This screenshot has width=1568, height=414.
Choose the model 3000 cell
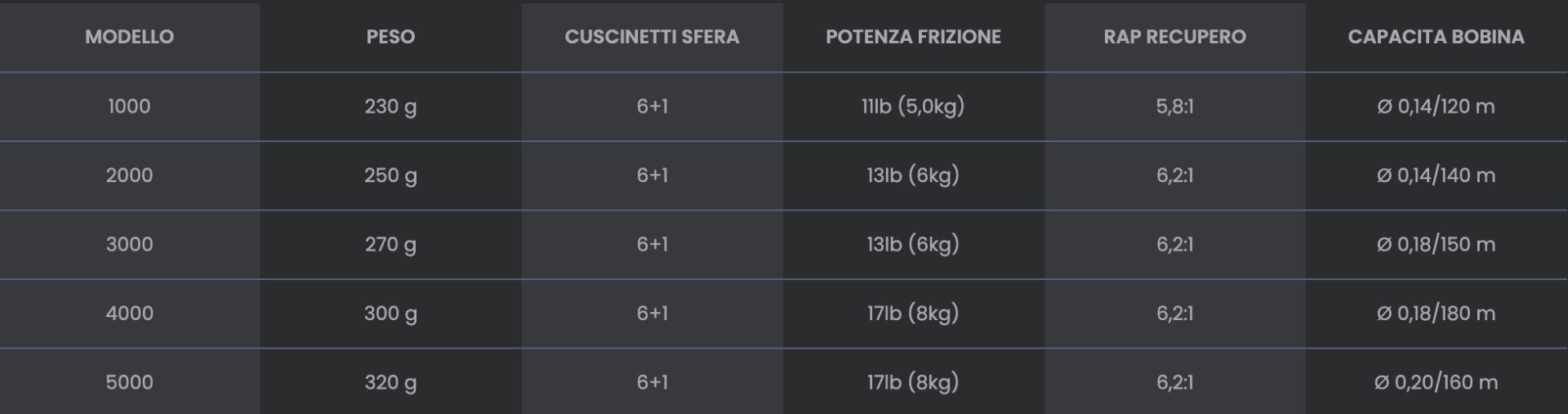(129, 244)
